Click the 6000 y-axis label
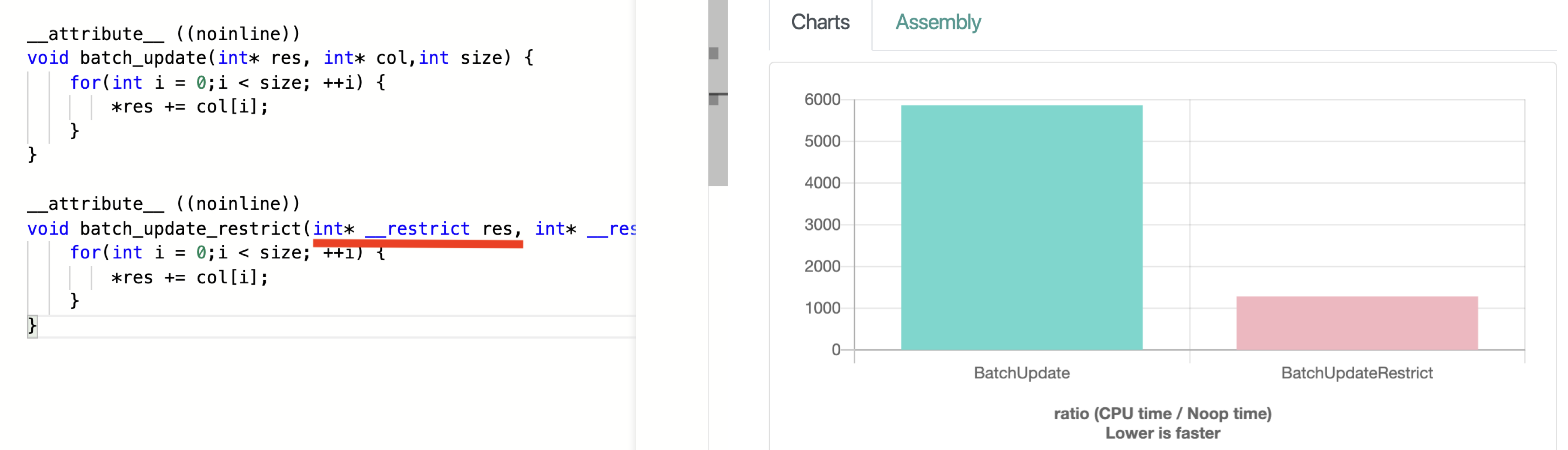Image resolution: width=1568 pixels, height=450 pixels. coord(822,99)
